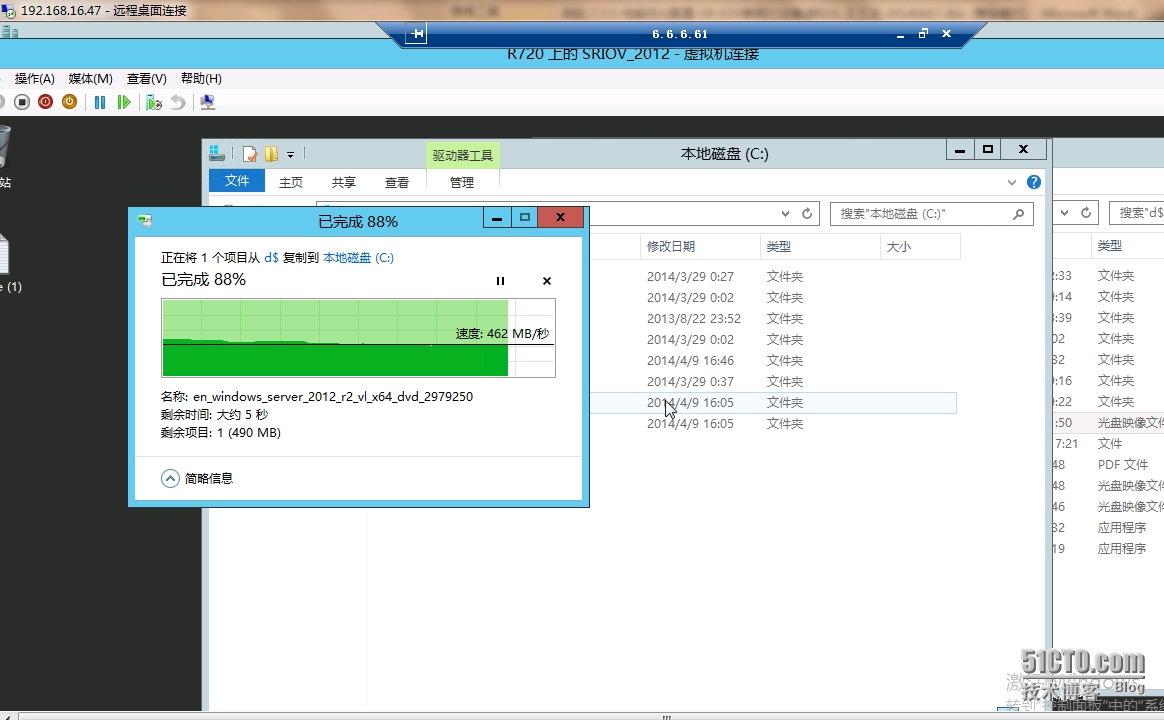Click the search magnifier icon
The width and height of the screenshot is (1164, 720).
(x=1019, y=214)
